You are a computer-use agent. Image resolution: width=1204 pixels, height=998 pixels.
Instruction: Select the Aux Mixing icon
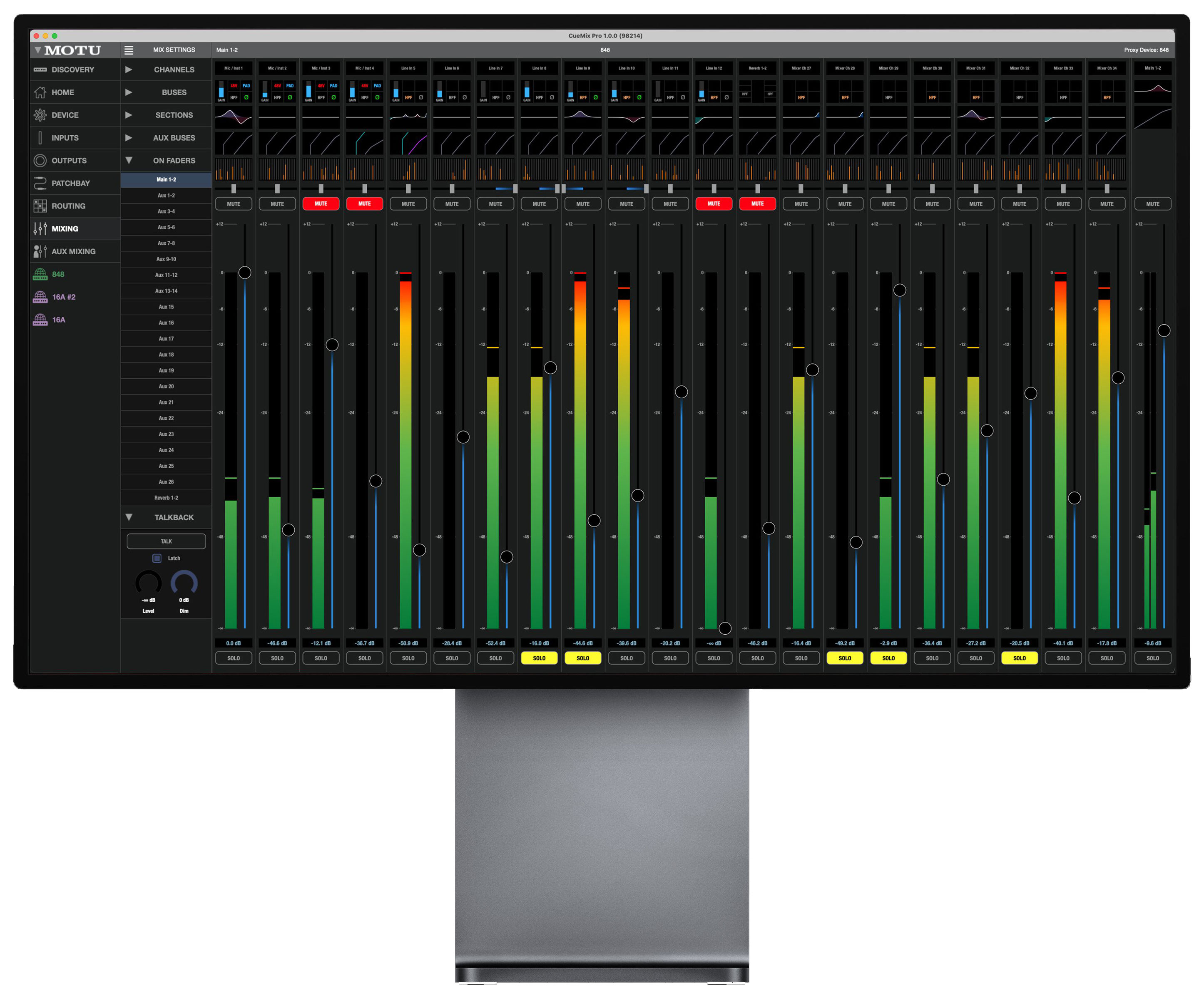pyautogui.click(x=40, y=251)
